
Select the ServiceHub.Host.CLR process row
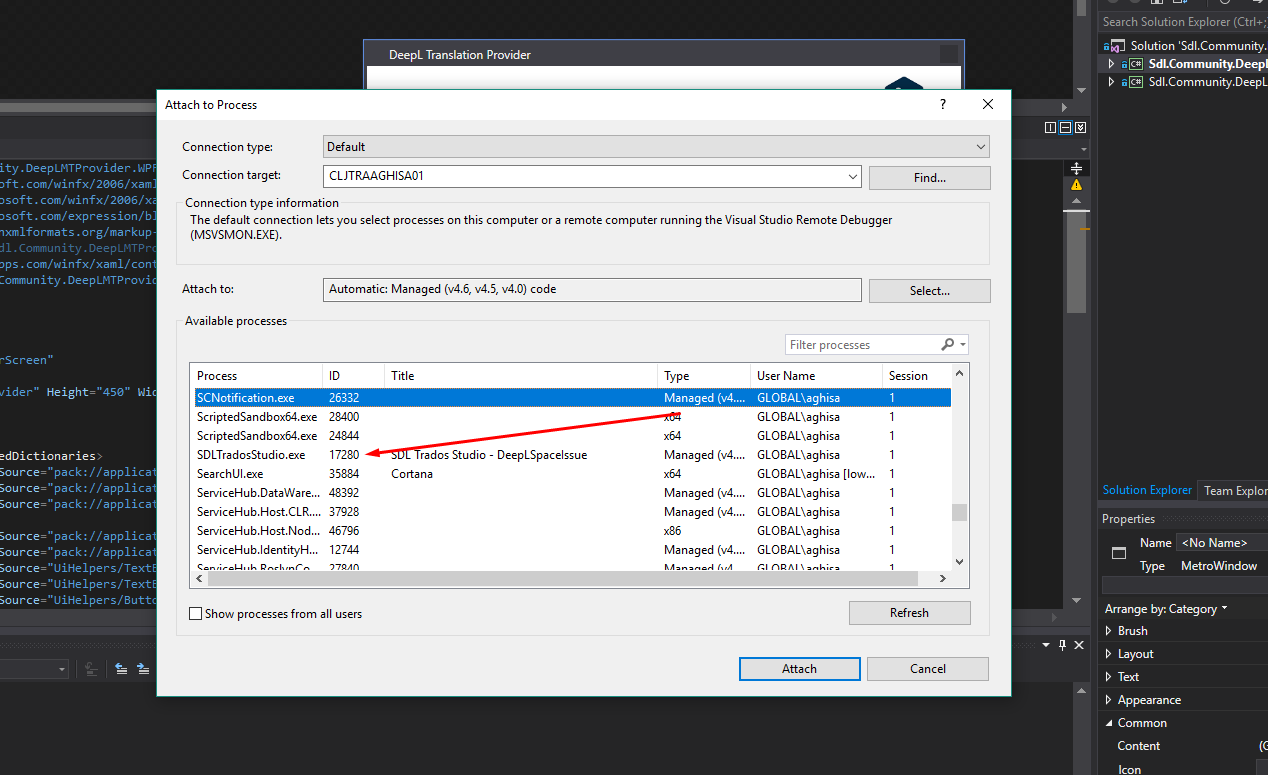pos(571,512)
